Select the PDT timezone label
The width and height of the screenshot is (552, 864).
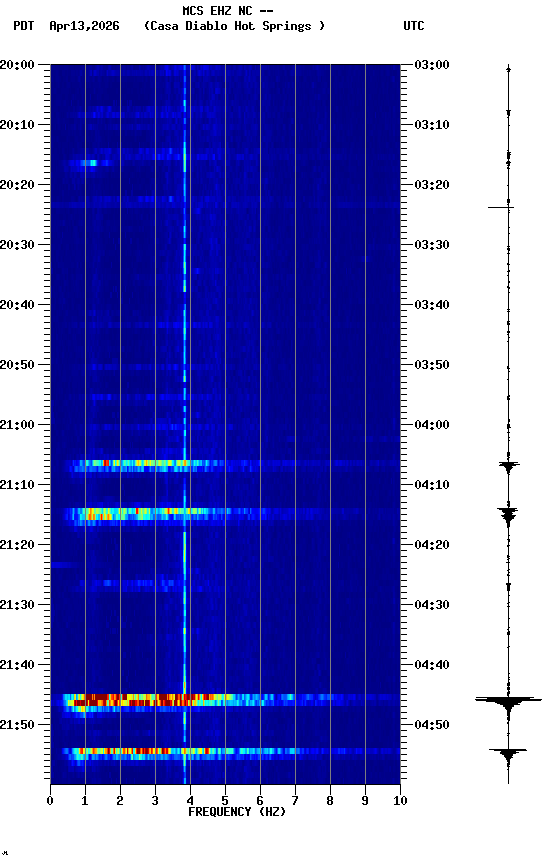point(23,26)
